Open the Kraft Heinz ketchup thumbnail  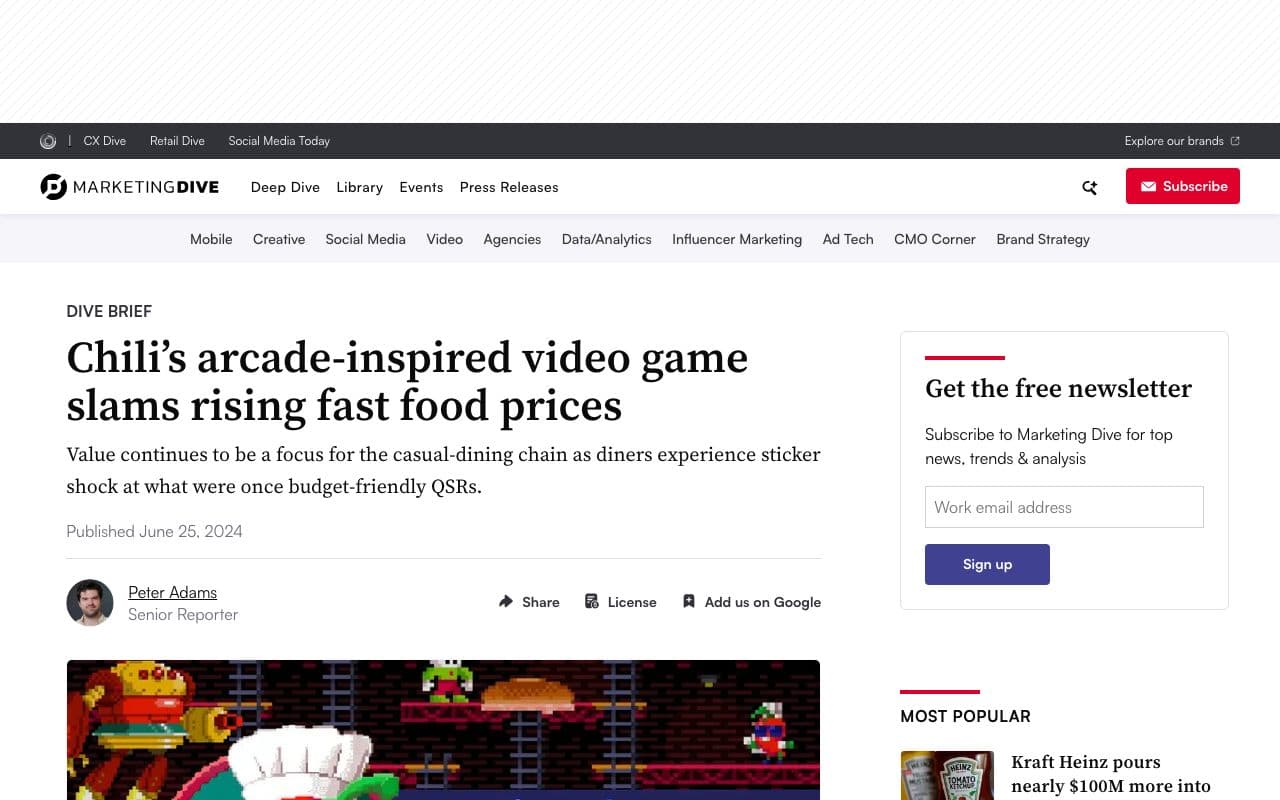click(947, 775)
